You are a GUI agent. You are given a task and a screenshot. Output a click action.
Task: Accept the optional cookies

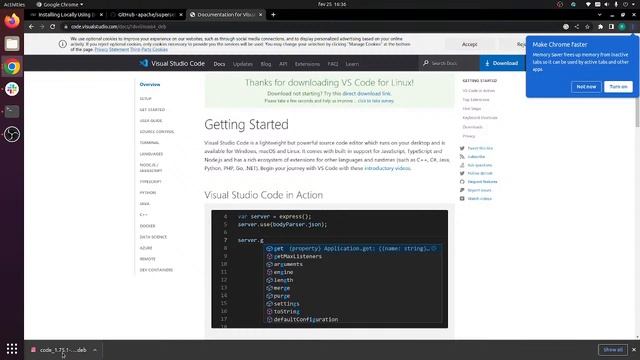tap(469, 44)
